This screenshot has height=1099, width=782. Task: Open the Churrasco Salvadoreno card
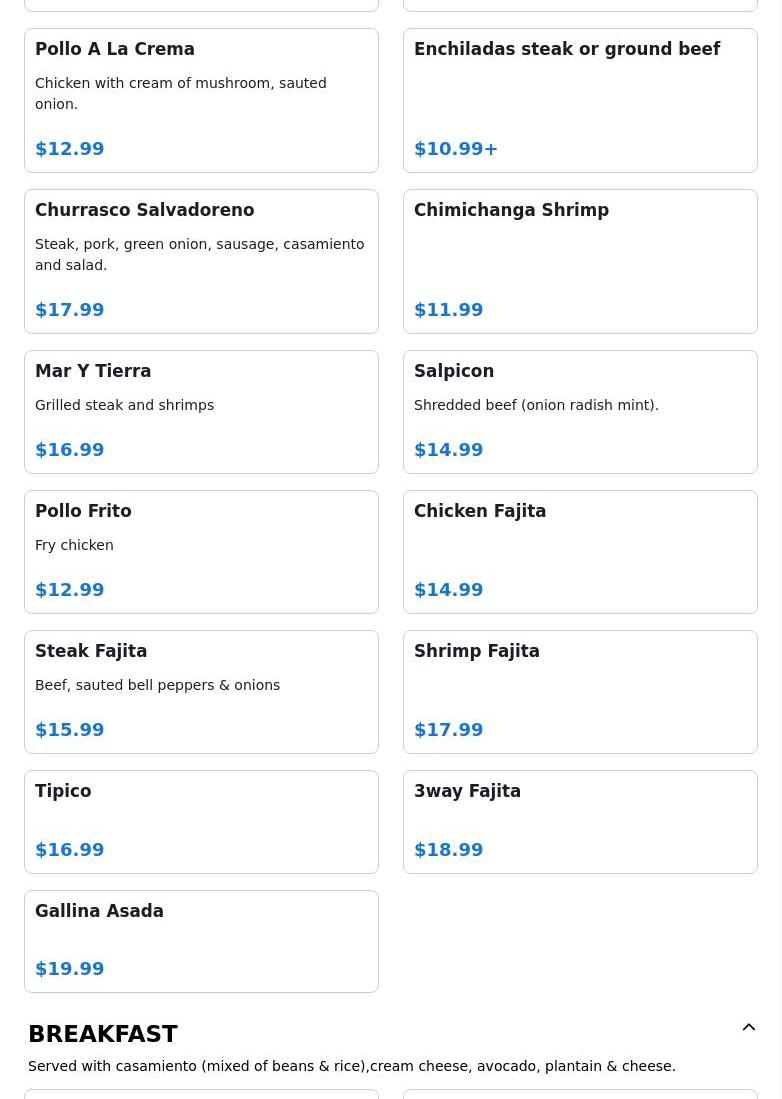point(201,261)
